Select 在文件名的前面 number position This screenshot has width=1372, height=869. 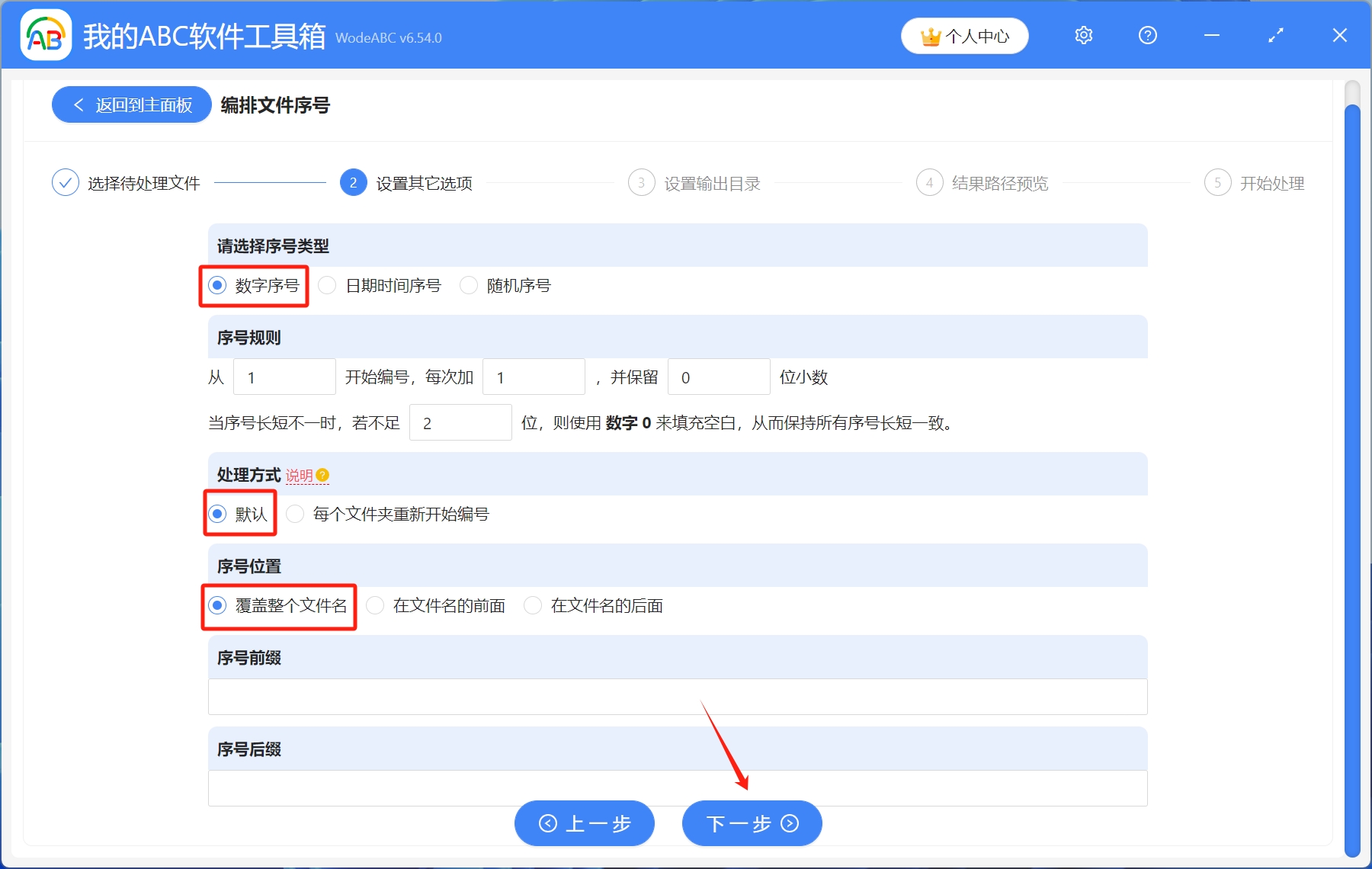coord(375,605)
